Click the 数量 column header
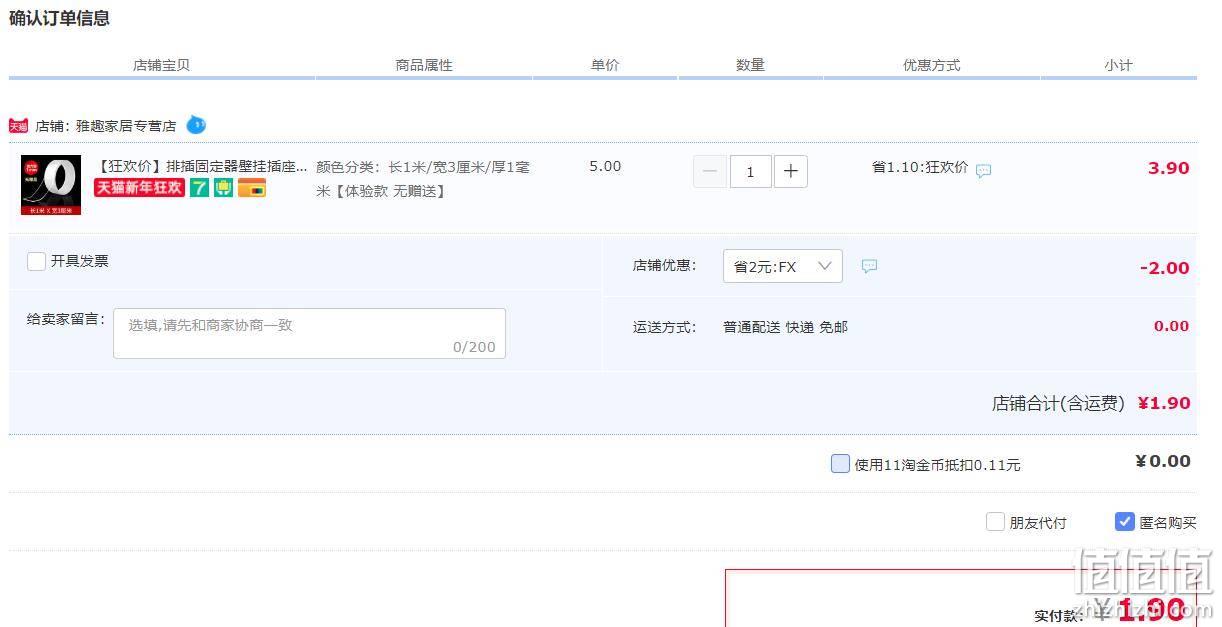 (750, 65)
